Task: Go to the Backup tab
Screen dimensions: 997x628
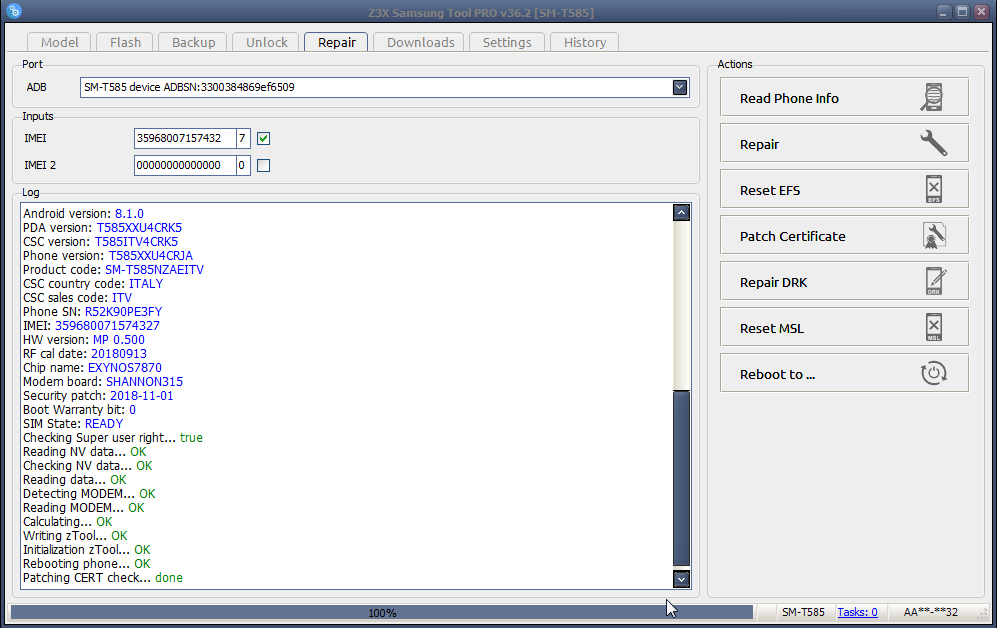Action: 193,42
